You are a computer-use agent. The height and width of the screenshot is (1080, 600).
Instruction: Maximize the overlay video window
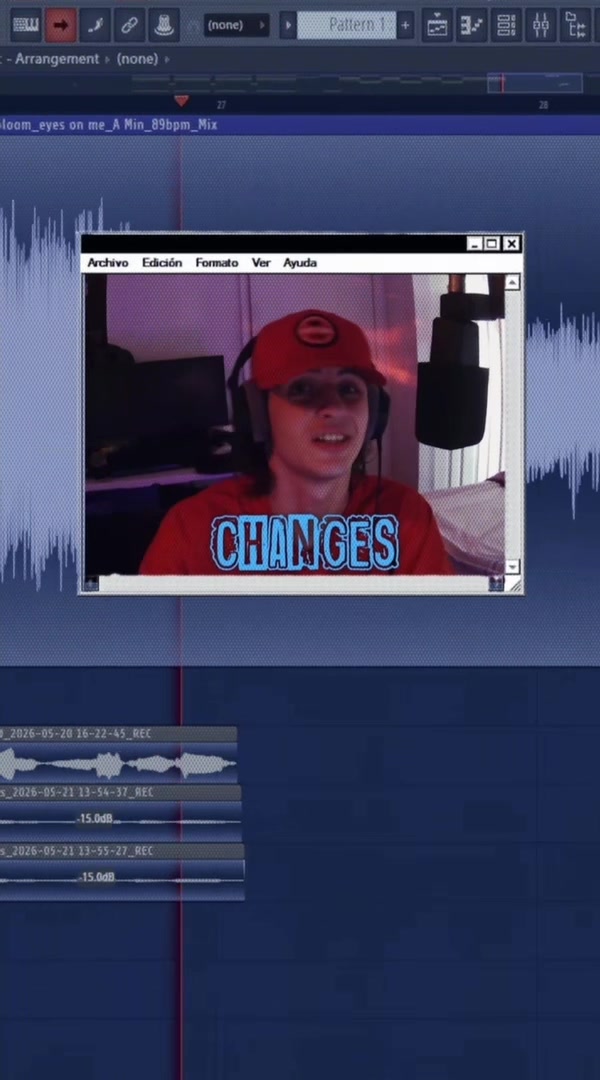492,244
